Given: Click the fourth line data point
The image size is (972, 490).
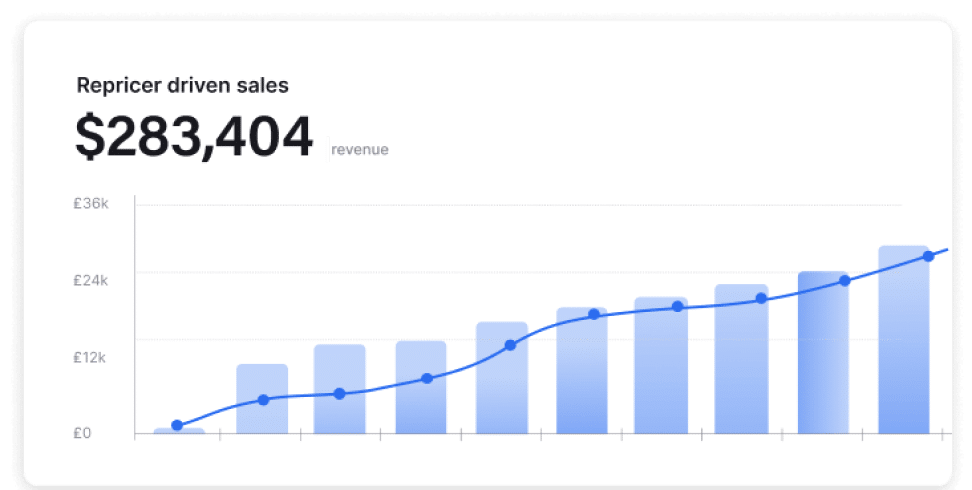Looking at the screenshot, I should tap(427, 378).
